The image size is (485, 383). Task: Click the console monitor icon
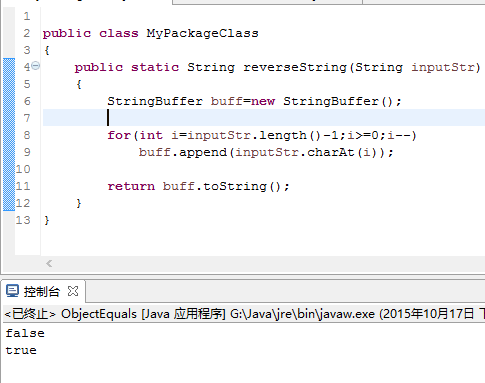[x=13, y=291]
